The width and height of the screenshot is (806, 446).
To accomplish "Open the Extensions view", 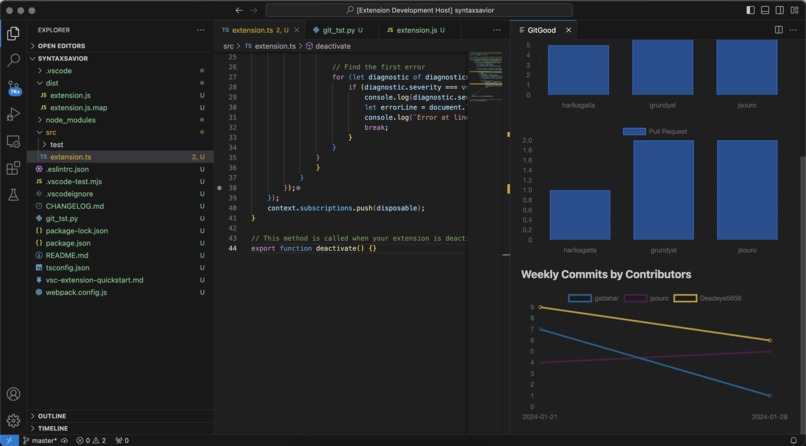I will pyautogui.click(x=13, y=168).
